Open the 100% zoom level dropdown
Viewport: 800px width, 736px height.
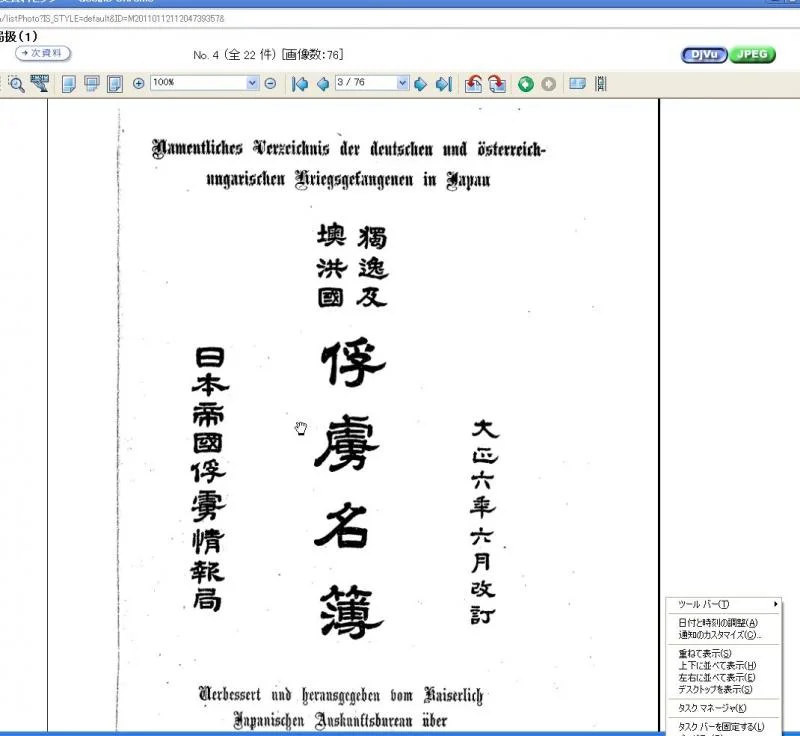click(252, 83)
